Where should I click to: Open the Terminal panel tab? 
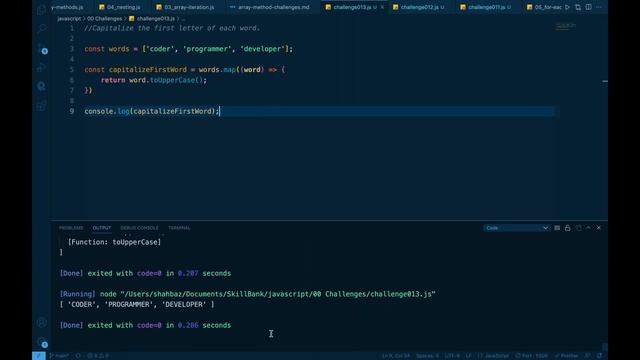[179, 228]
